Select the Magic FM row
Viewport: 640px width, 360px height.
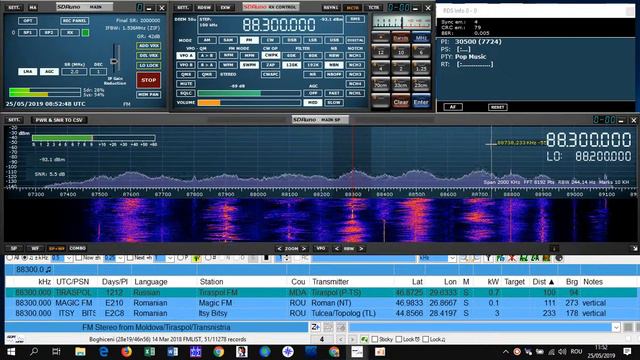[321, 303]
